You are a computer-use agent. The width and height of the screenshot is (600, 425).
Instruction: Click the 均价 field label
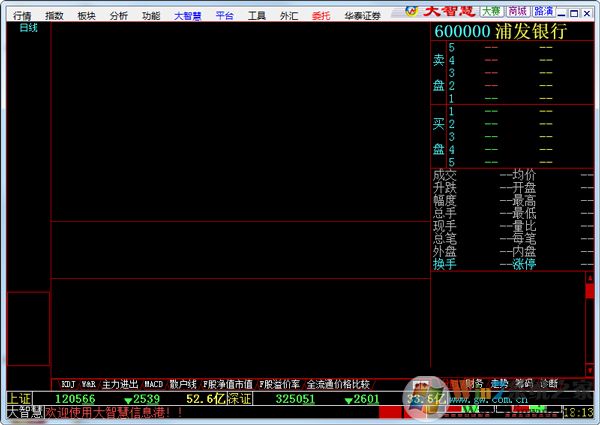524,175
